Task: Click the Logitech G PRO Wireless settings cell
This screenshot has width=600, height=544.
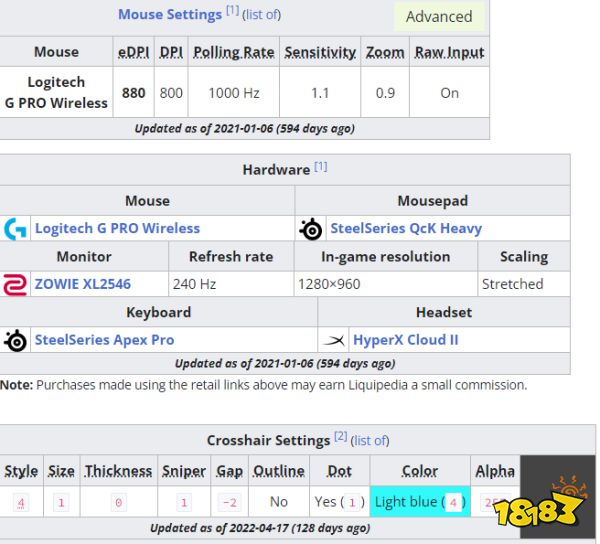Action: click(56, 92)
